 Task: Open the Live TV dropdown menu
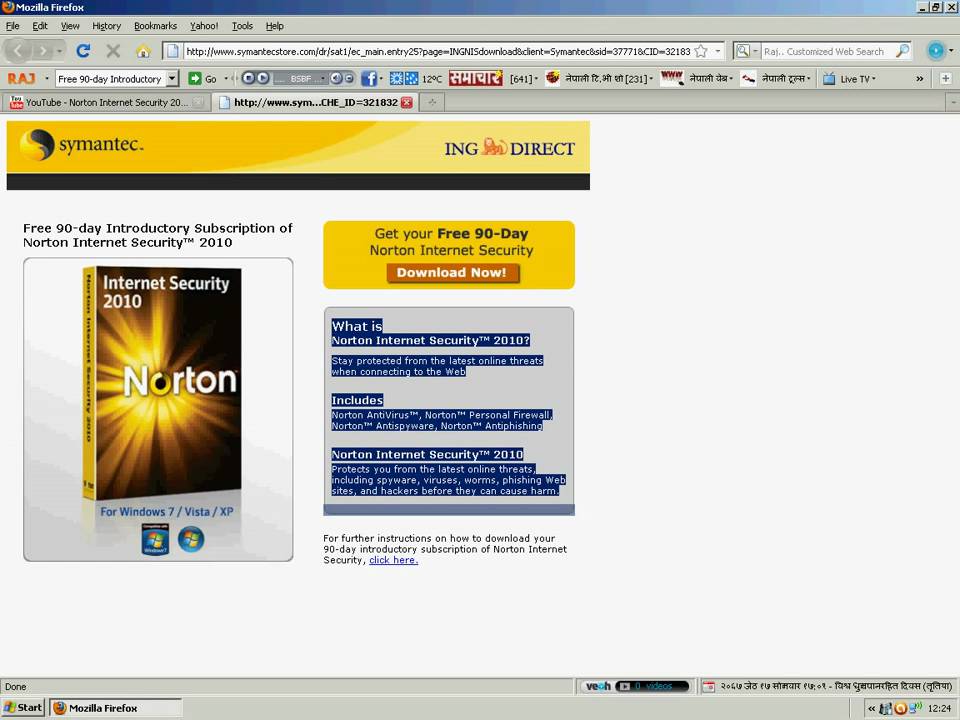874,78
